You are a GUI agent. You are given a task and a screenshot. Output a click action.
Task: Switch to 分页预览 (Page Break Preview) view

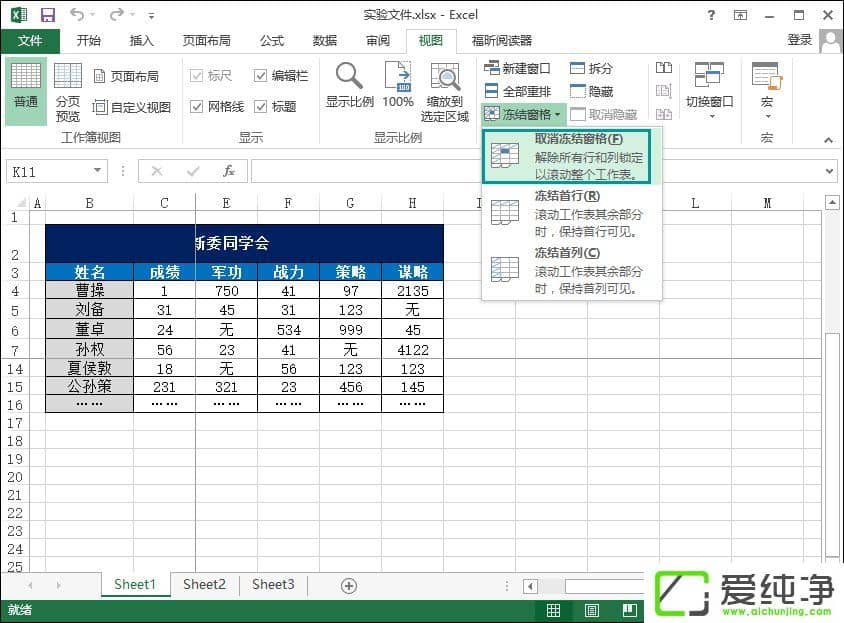click(x=67, y=89)
